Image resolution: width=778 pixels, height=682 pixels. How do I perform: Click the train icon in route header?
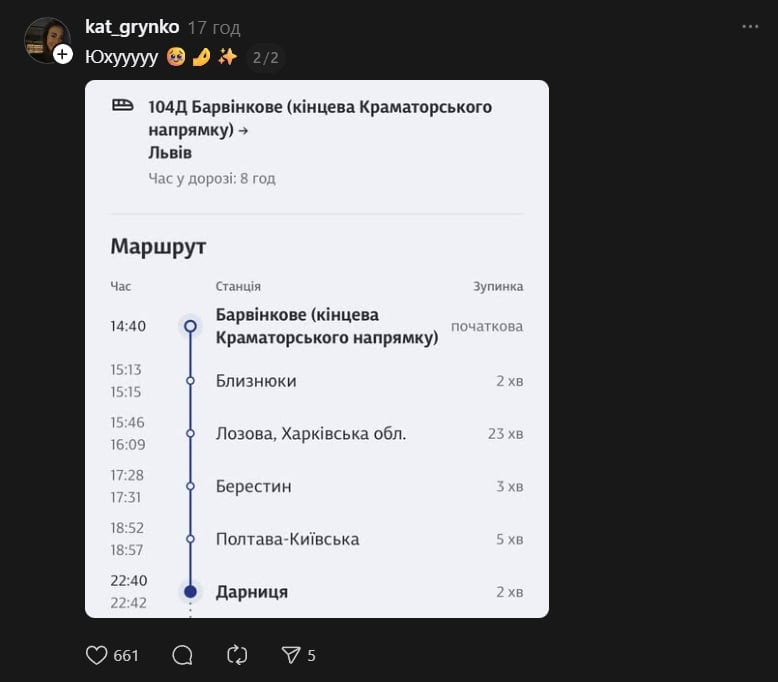[x=123, y=105]
